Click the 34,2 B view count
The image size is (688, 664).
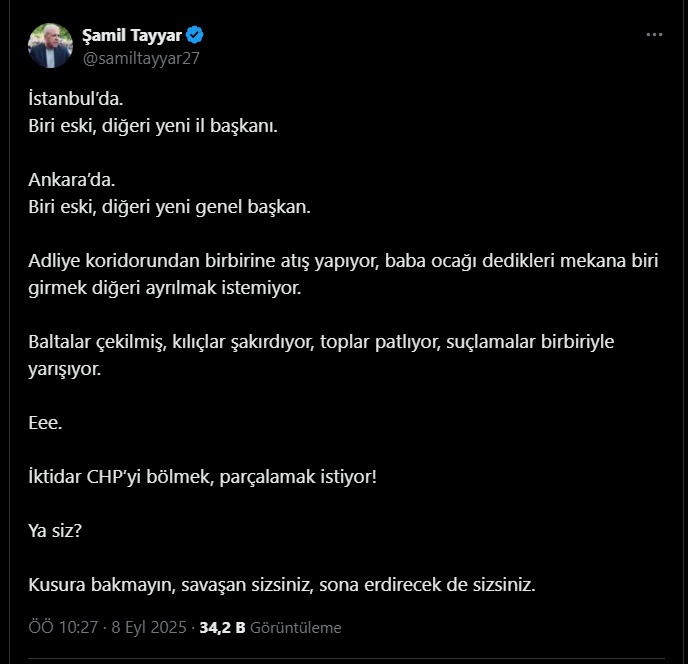click(222, 628)
